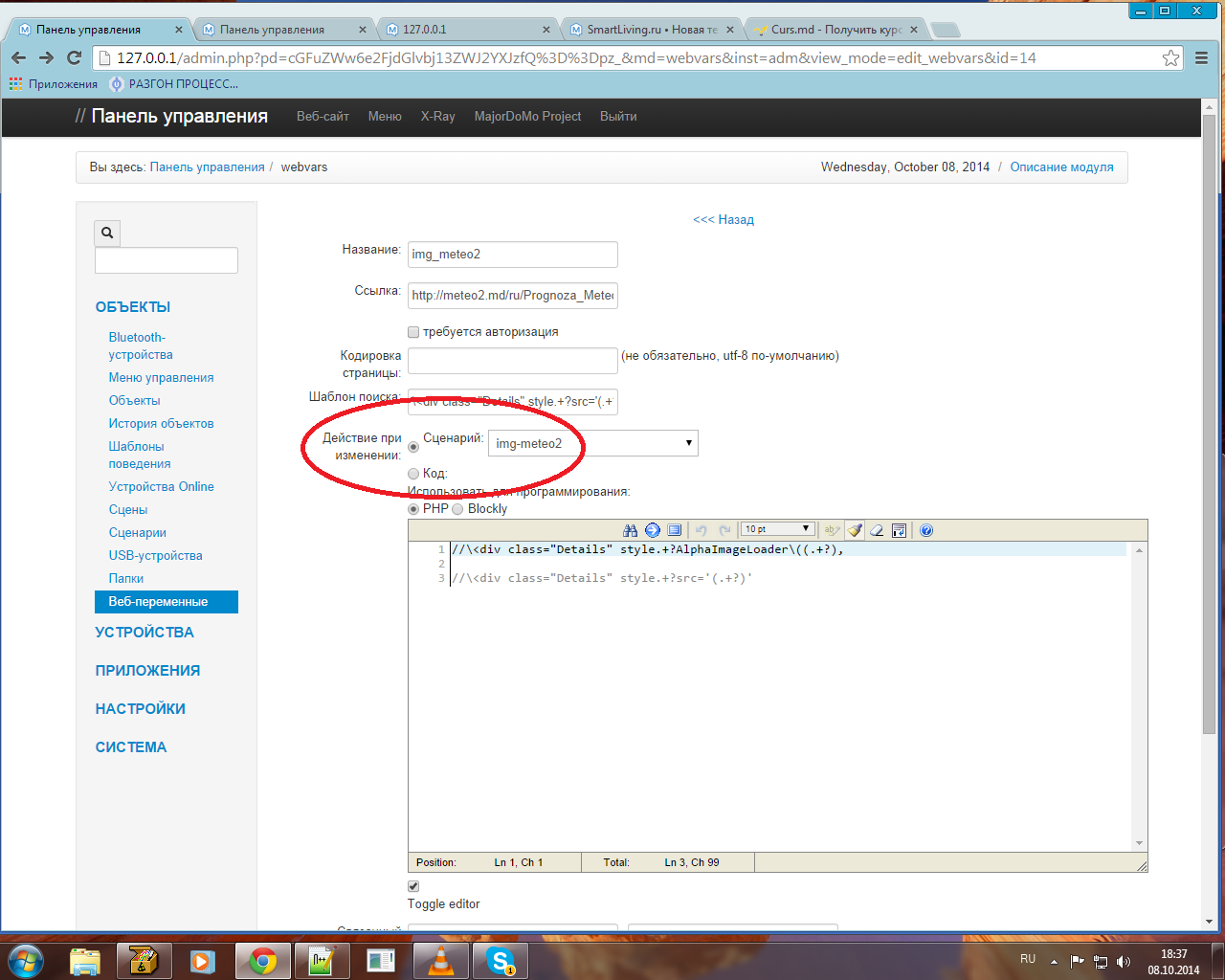Enable 'требуется авторизация' checkbox
Screen dimensions: 1225x980
click(x=413, y=332)
